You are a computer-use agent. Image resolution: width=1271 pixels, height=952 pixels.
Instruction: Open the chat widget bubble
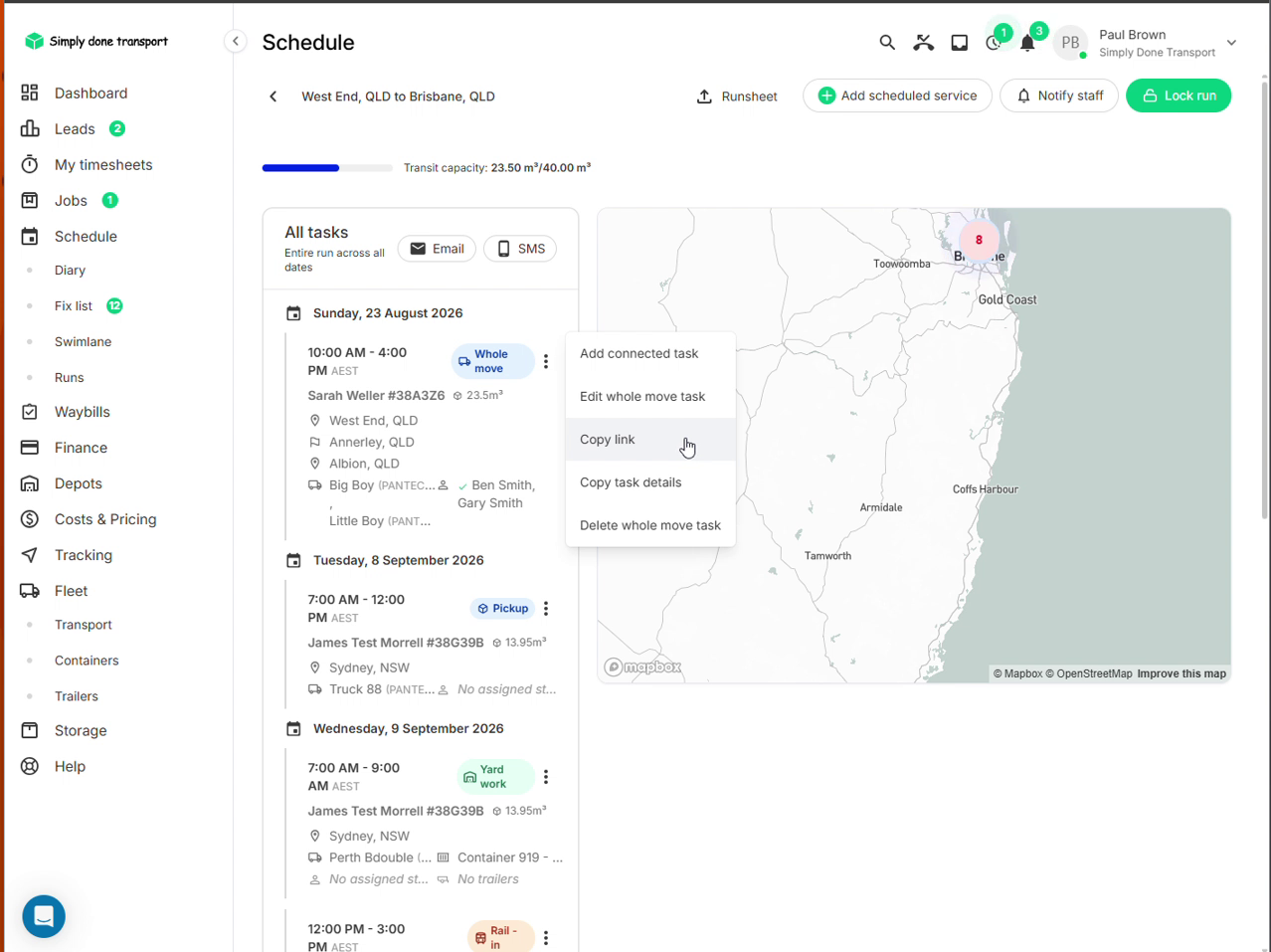tap(44, 916)
